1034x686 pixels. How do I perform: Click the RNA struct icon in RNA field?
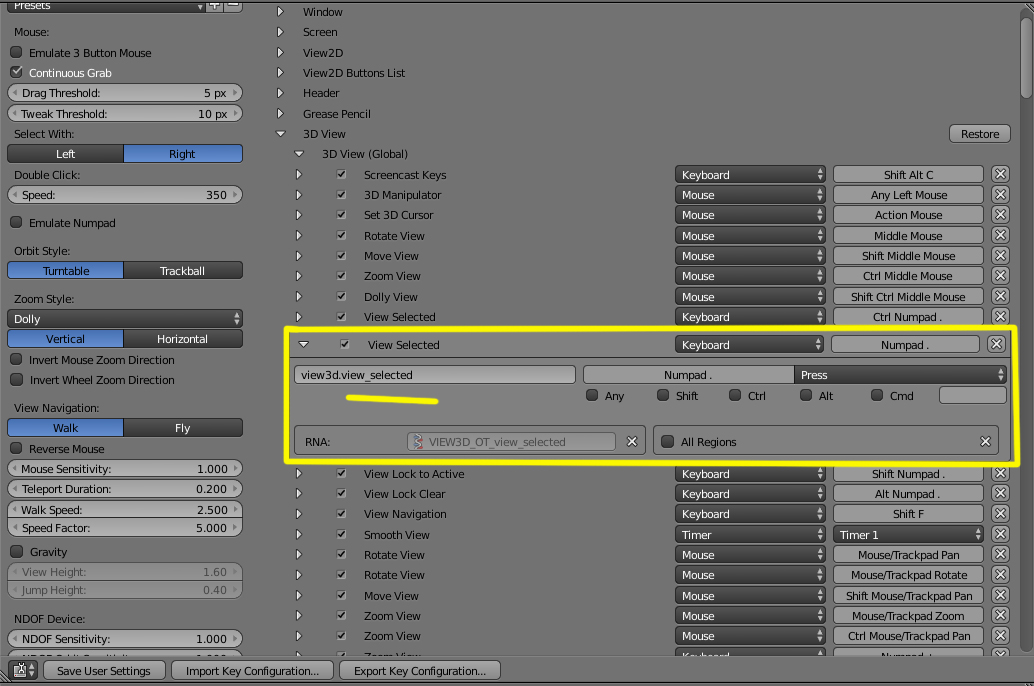(417, 441)
